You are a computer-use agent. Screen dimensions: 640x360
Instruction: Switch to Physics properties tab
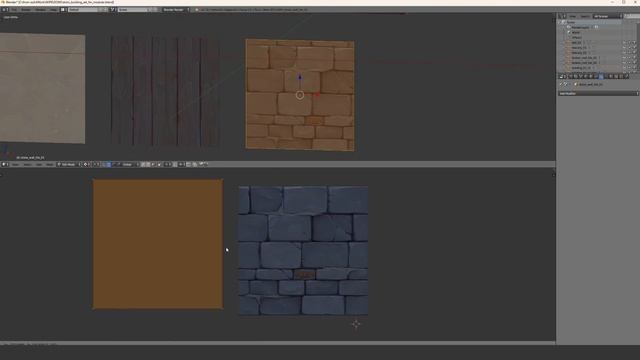pos(627,77)
